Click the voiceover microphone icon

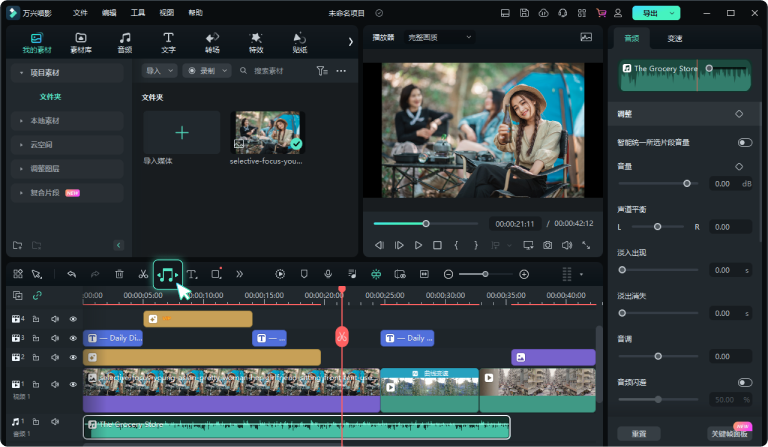tap(327, 274)
